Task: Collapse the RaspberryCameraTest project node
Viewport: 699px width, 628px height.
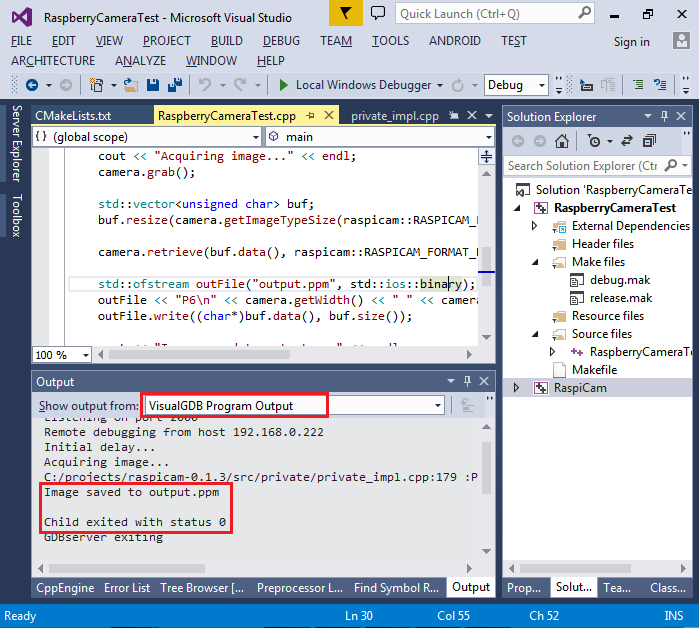Action: 517,208
